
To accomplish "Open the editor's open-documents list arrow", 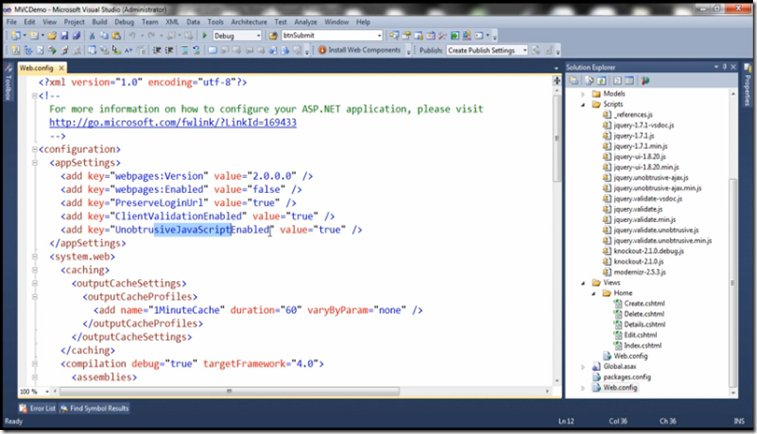I will click(556, 68).
